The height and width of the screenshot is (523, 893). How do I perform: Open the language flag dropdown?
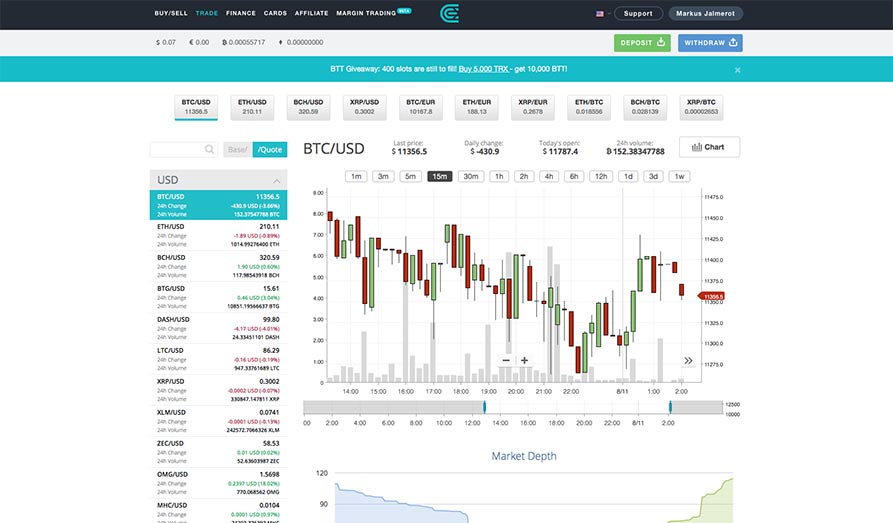[x=602, y=14]
